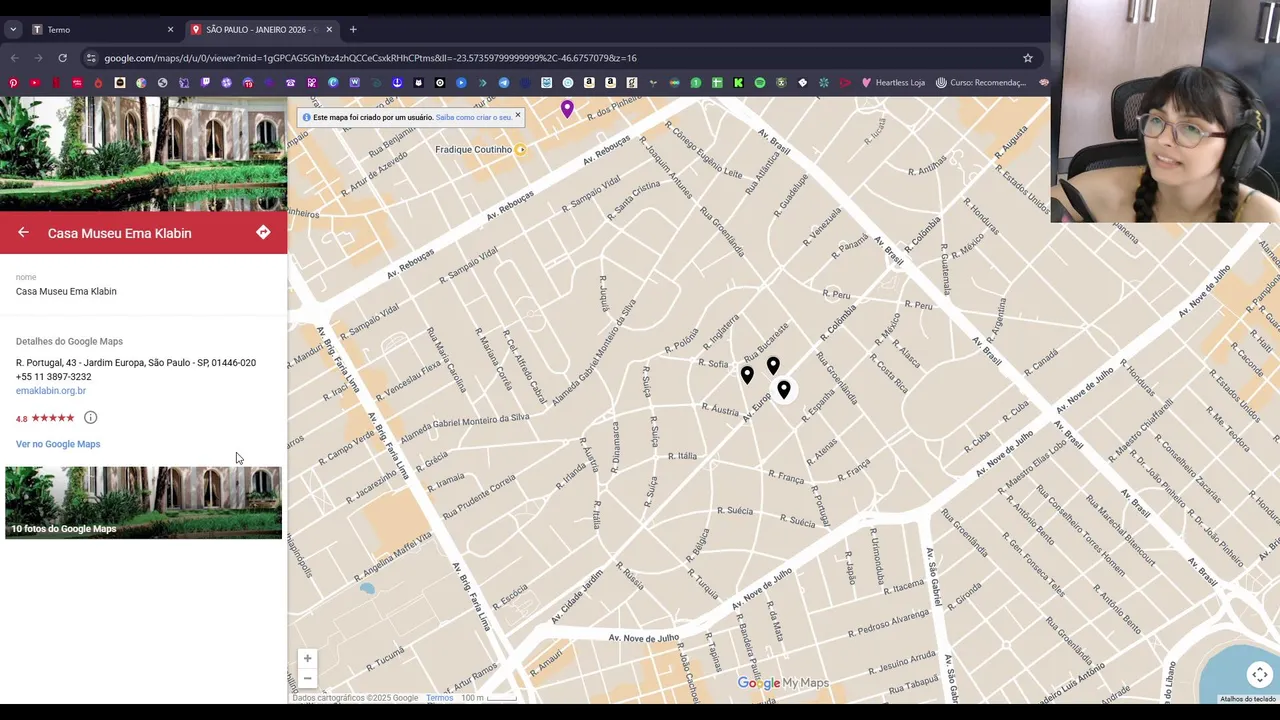Screen dimensions: 1280x720
Task: Toggle fullscreen map view button
Action: tap(1260, 675)
